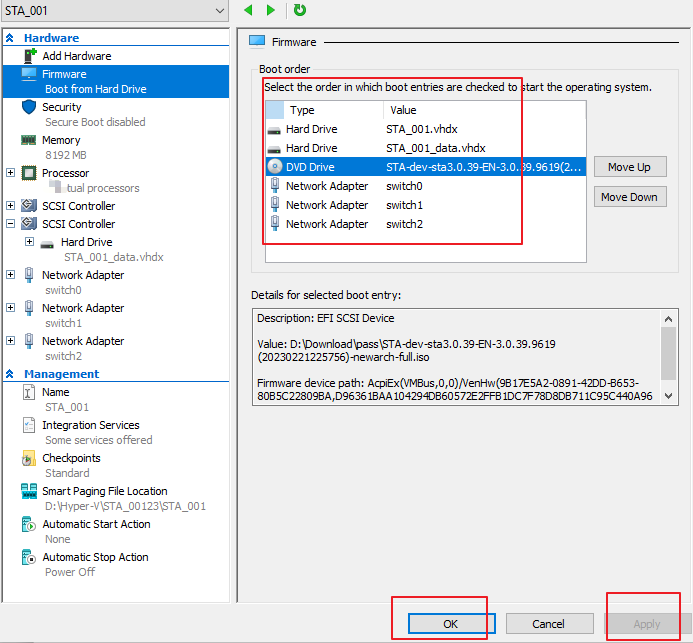693x643 pixels.
Task: Collapse the second SCSI Controller node
Action: tap(11, 224)
